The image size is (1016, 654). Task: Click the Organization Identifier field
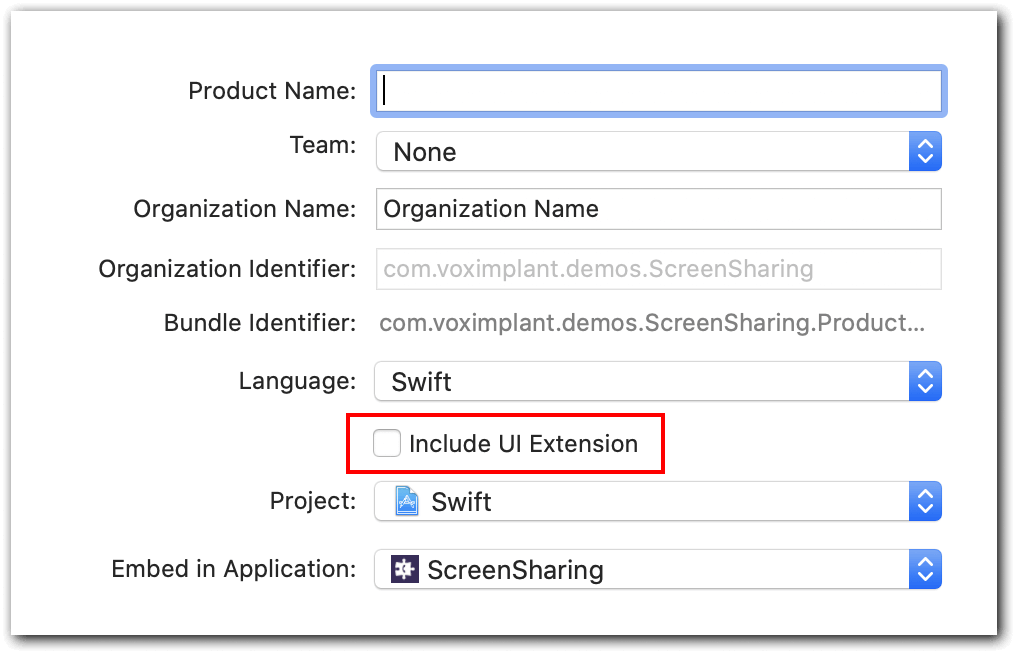click(x=658, y=269)
